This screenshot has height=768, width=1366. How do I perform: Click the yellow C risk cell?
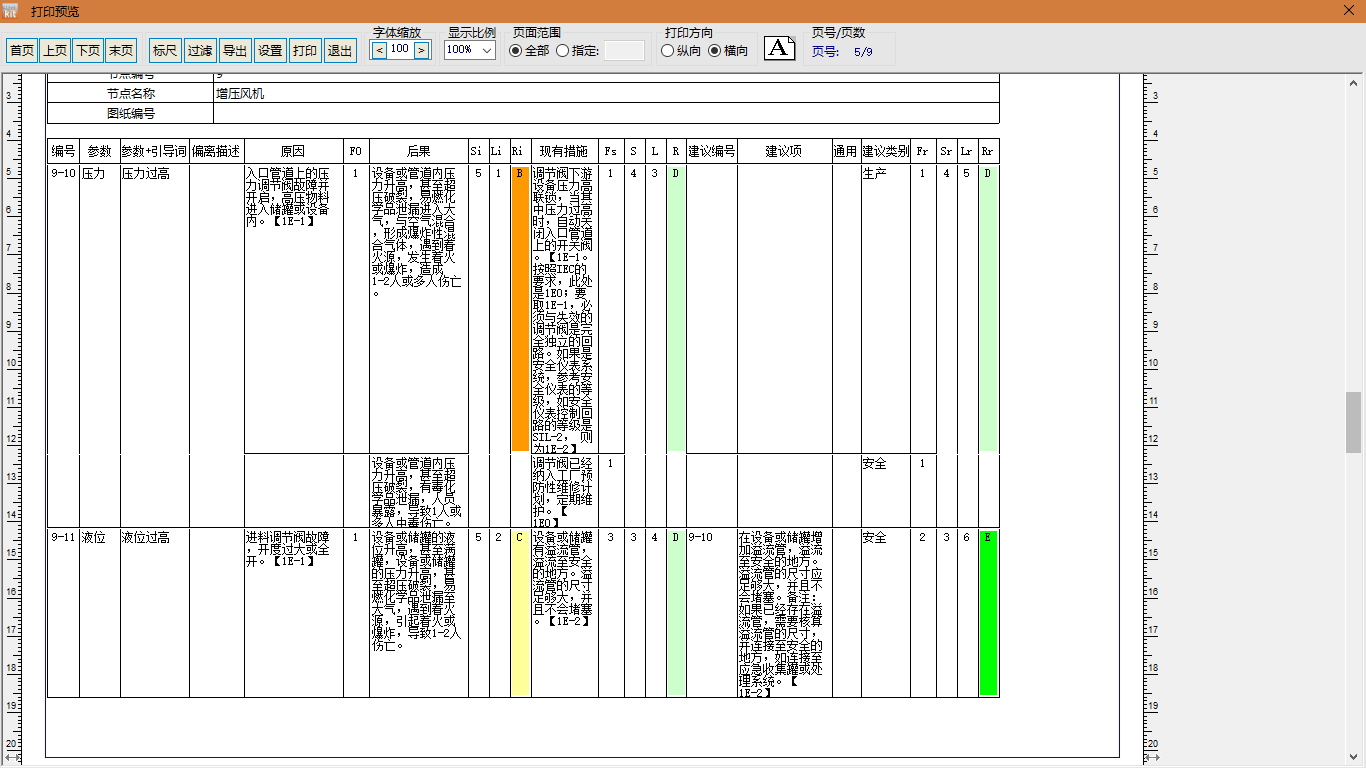520,612
